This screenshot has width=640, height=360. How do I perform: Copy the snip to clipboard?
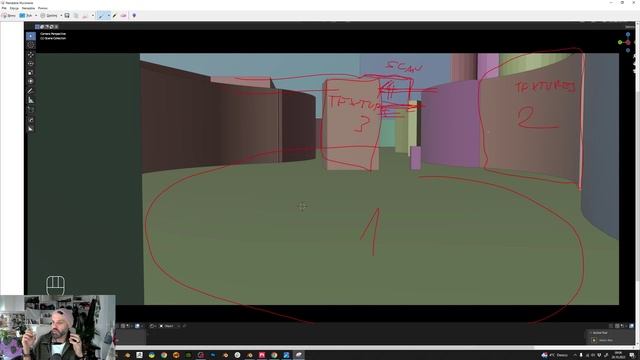pyautogui.click(x=76, y=16)
